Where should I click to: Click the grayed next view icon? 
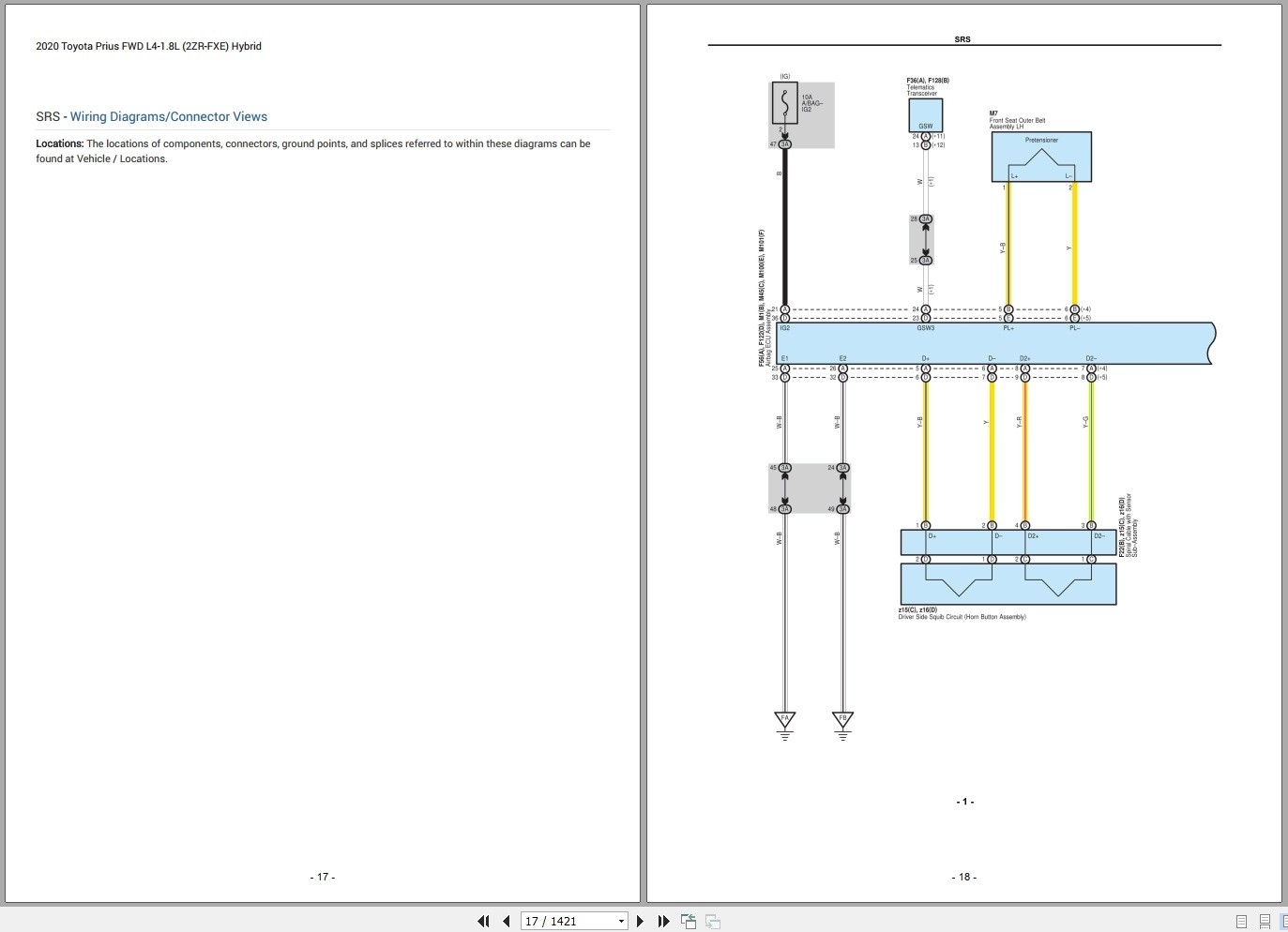(x=713, y=921)
